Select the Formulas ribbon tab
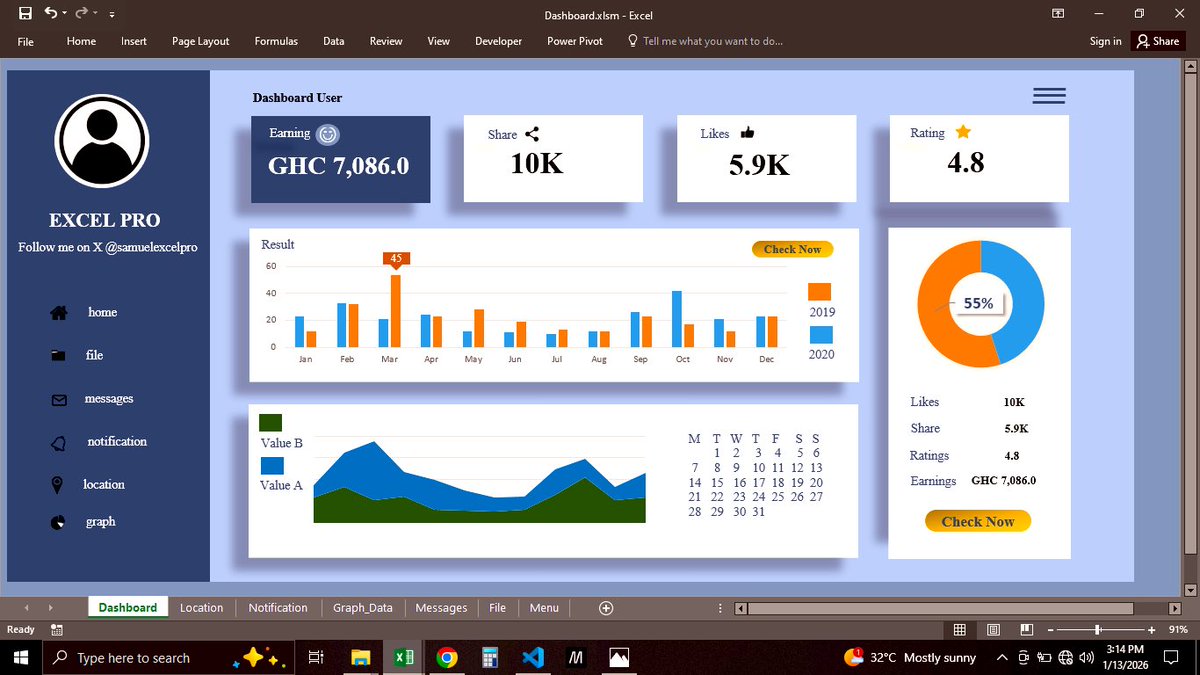Image resolution: width=1200 pixels, height=675 pixels. (x=276, y=41)
